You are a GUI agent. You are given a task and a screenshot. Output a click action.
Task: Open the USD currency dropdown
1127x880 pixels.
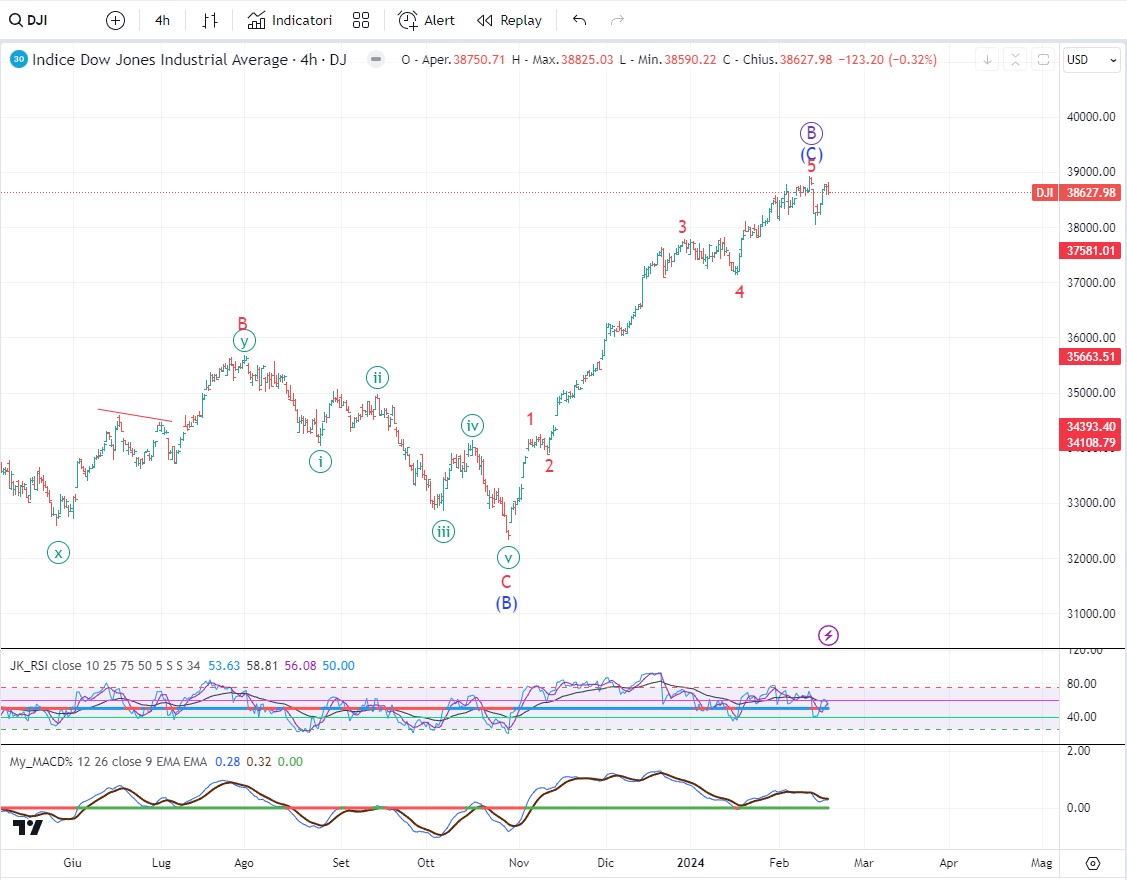point(1091,60)
